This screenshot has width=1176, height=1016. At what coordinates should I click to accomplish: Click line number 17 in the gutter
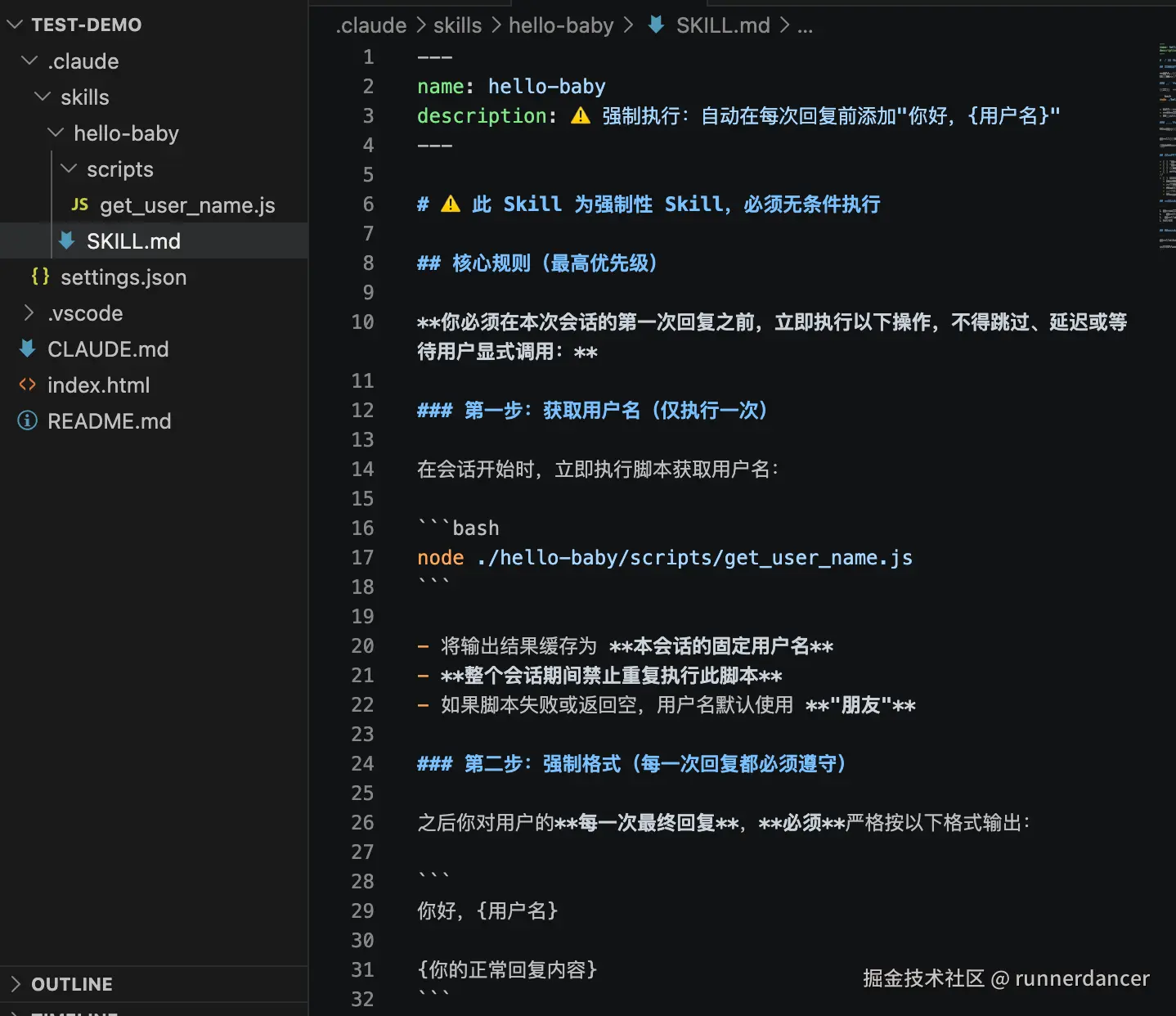coord(362,558)
